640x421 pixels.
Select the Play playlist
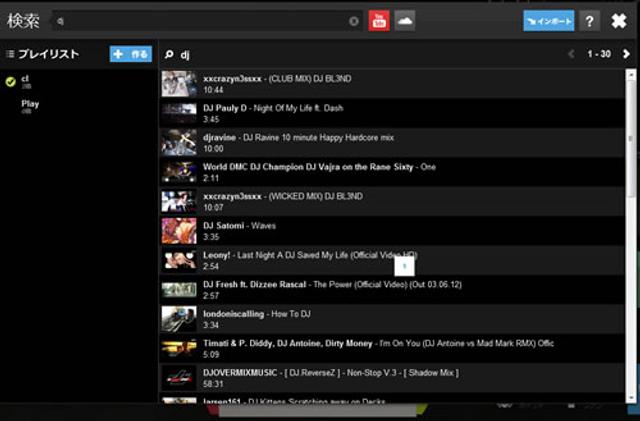tap(30, 105)
